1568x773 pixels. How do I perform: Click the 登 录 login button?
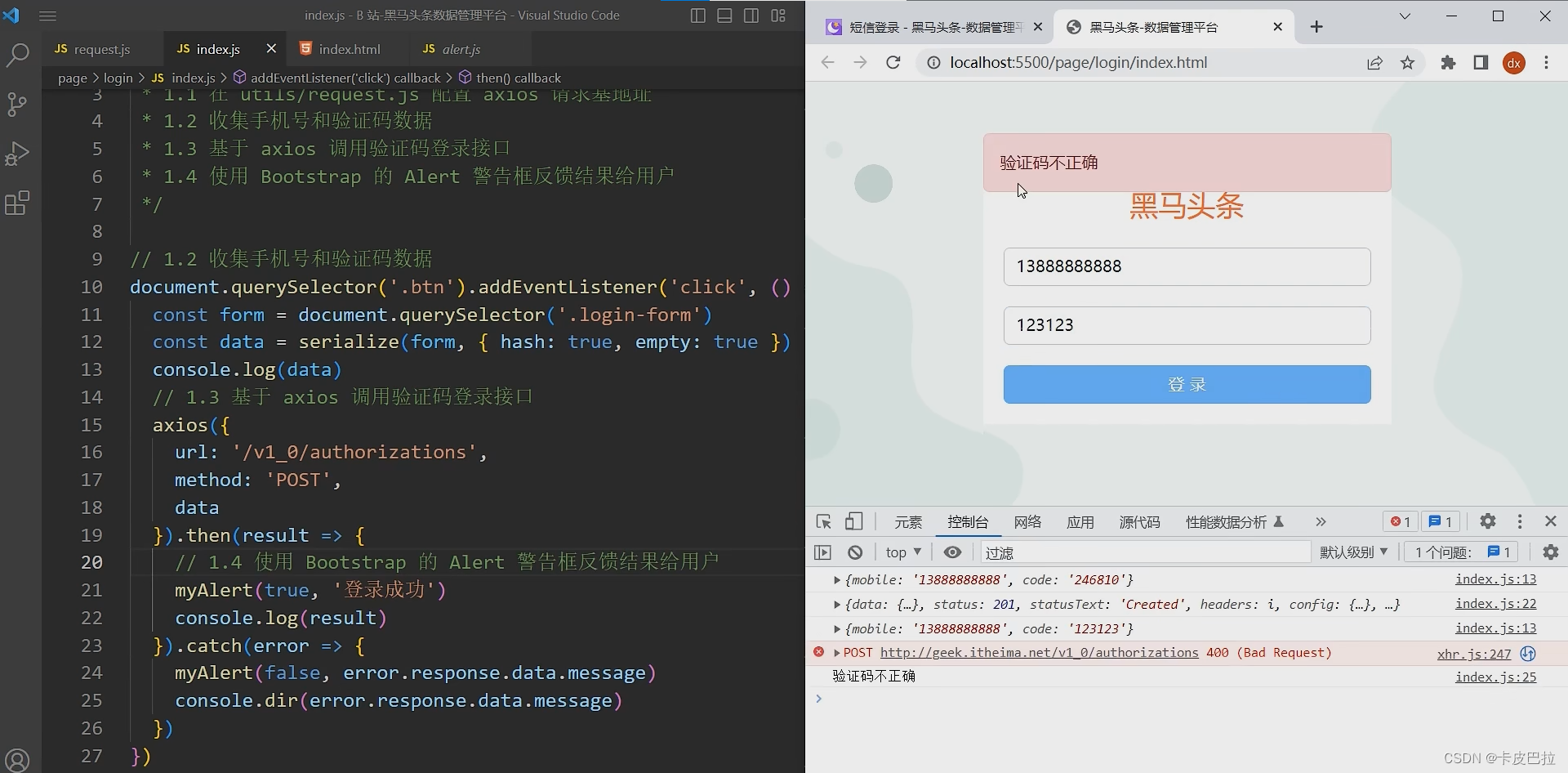click(1187, 384)
